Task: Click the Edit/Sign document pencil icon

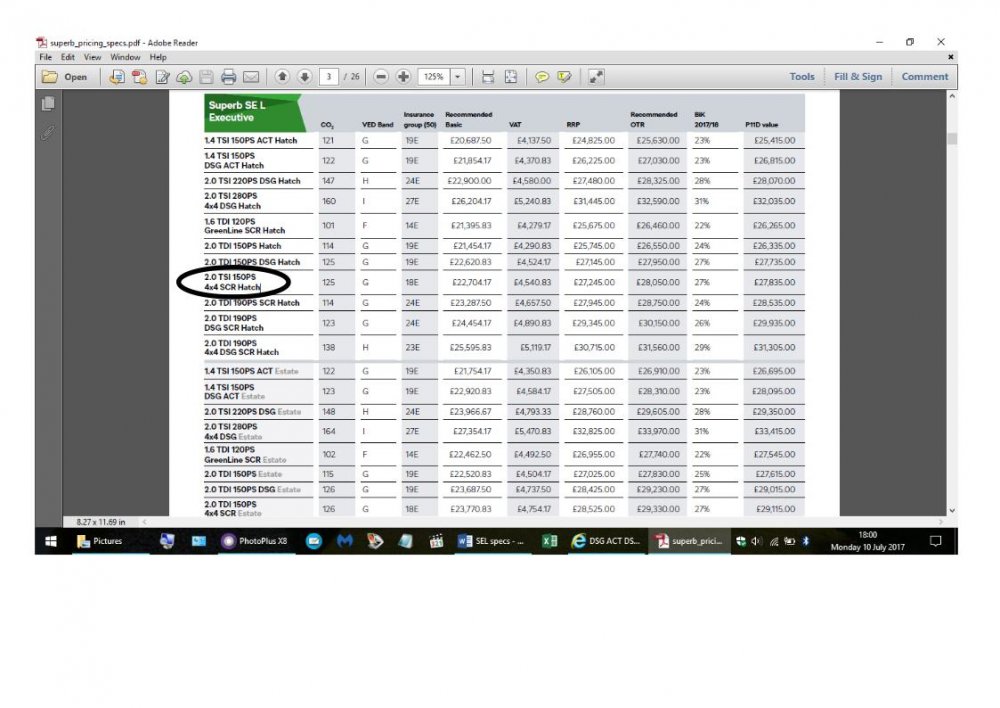Action: [162, 77]
